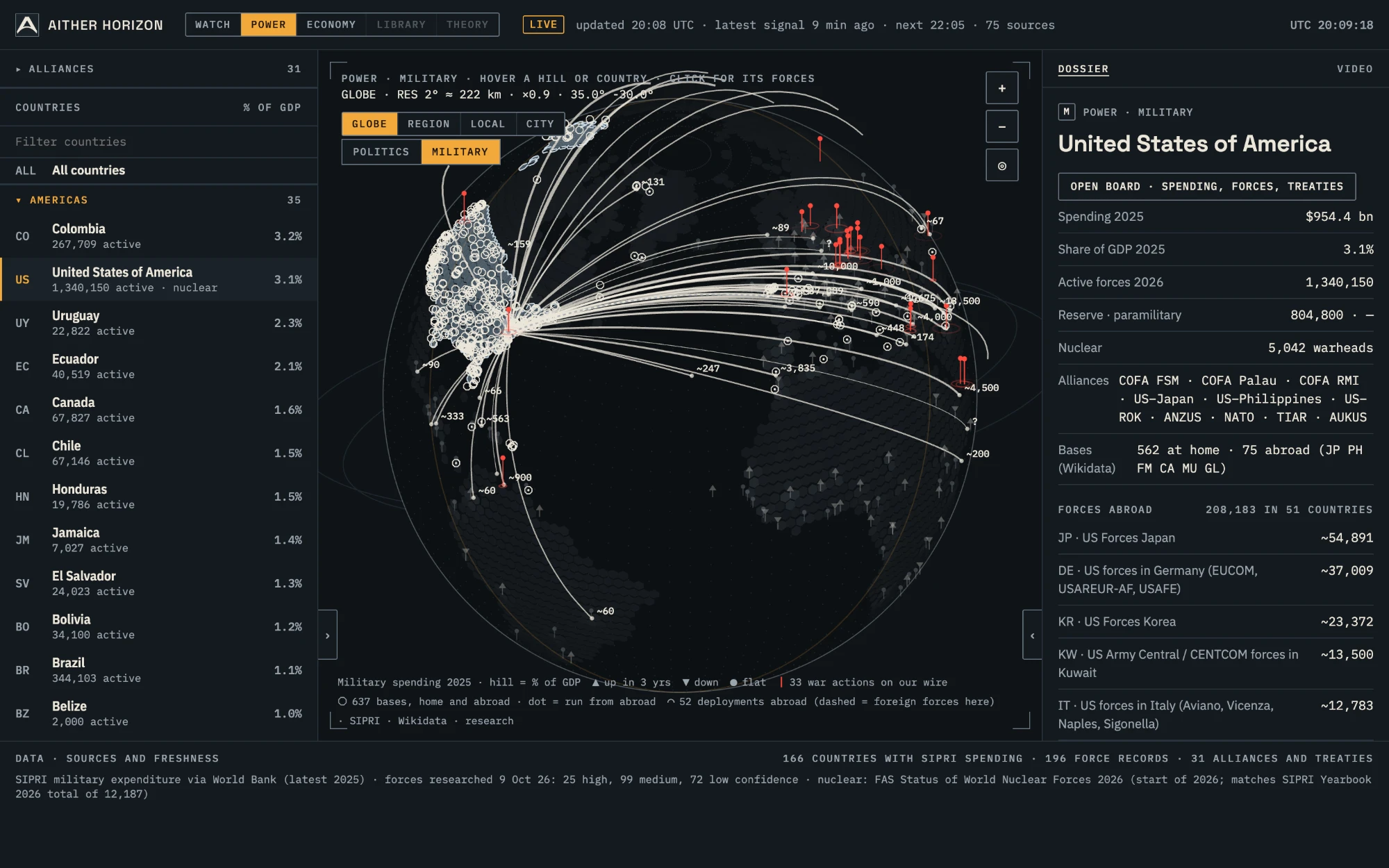Open the Economy tab
The image size is (1389, 868).
(x=331, y=24)
